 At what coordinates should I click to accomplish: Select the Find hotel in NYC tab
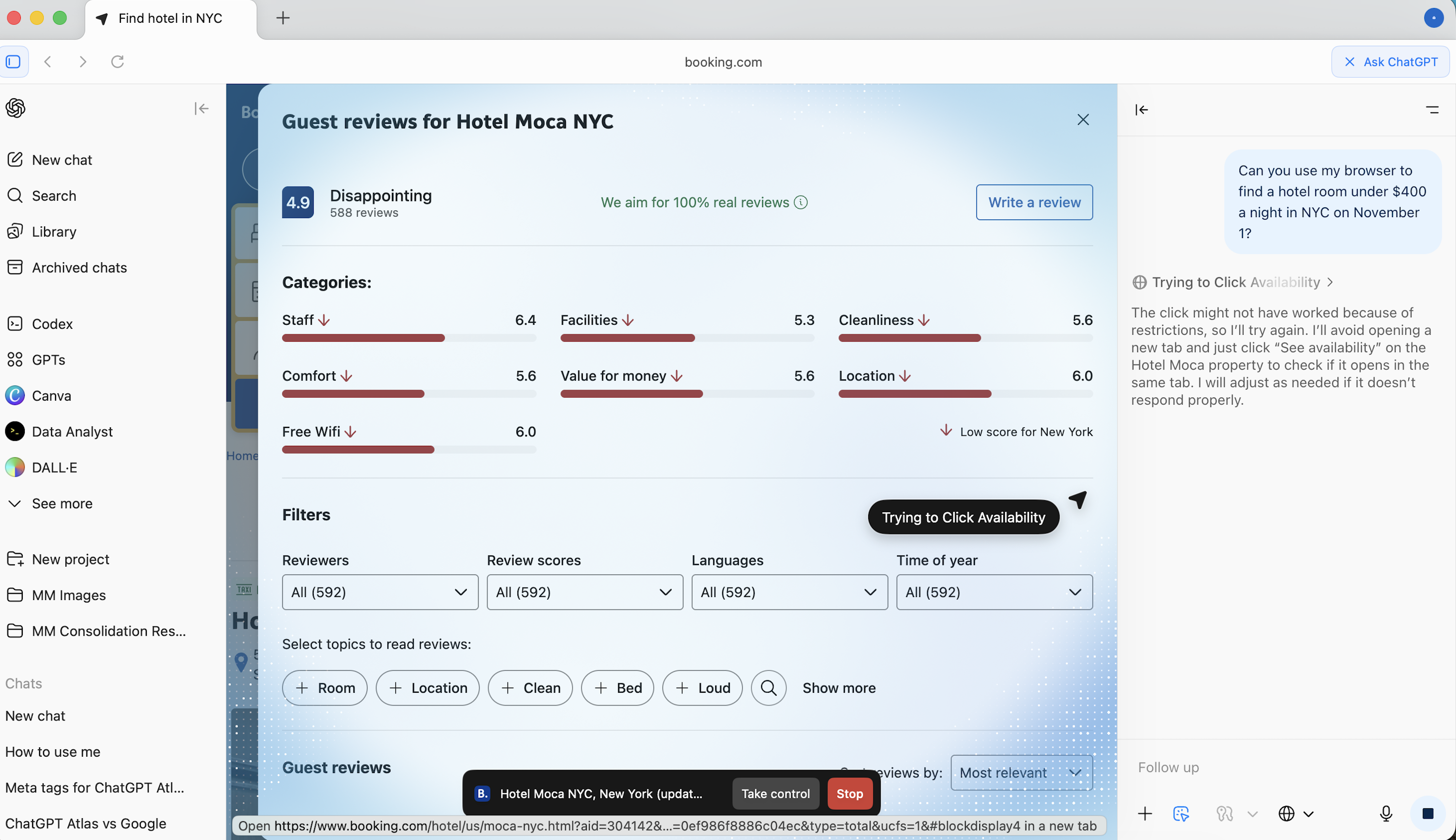point(170,18)
